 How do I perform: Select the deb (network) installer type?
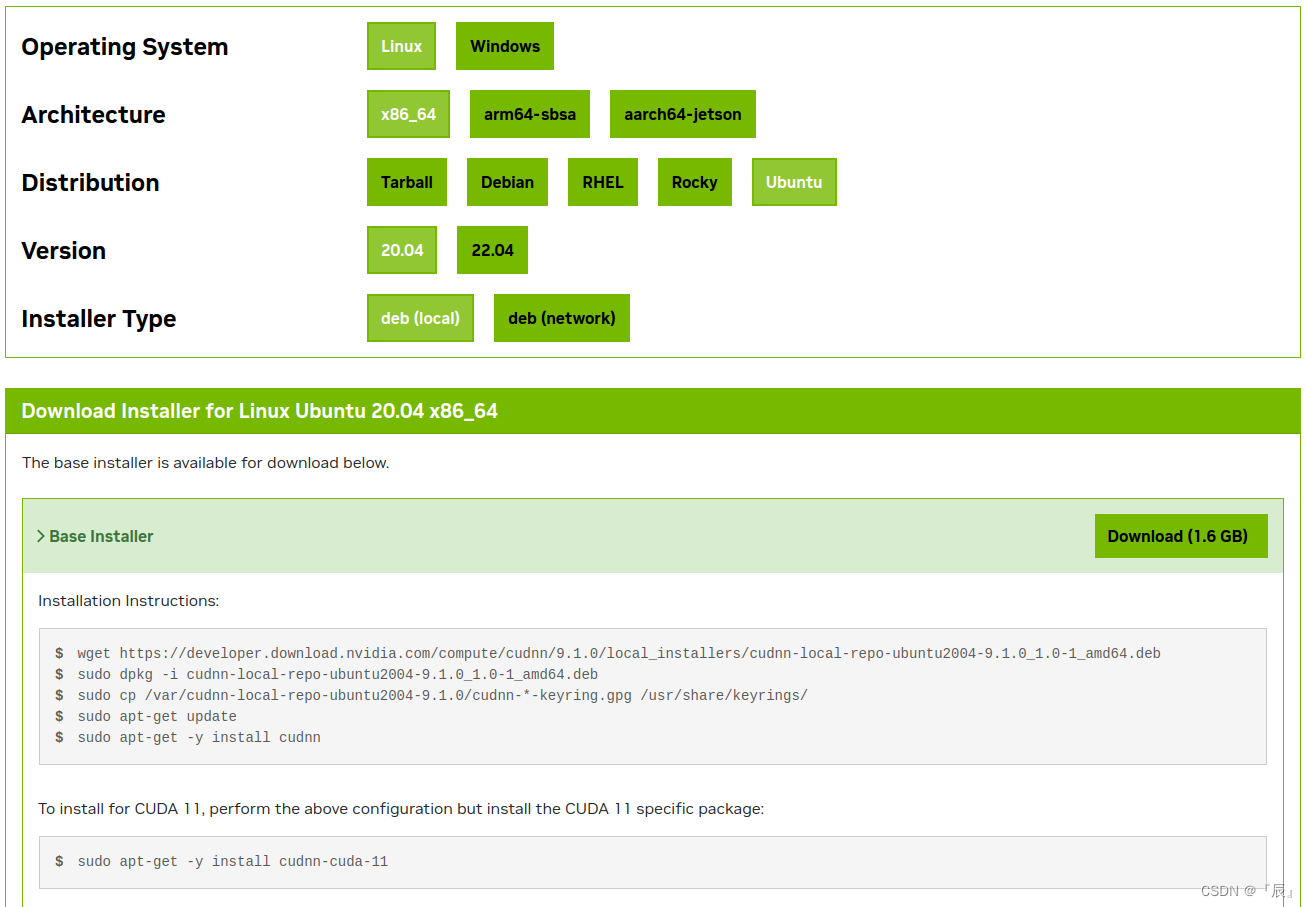point(561,317)
